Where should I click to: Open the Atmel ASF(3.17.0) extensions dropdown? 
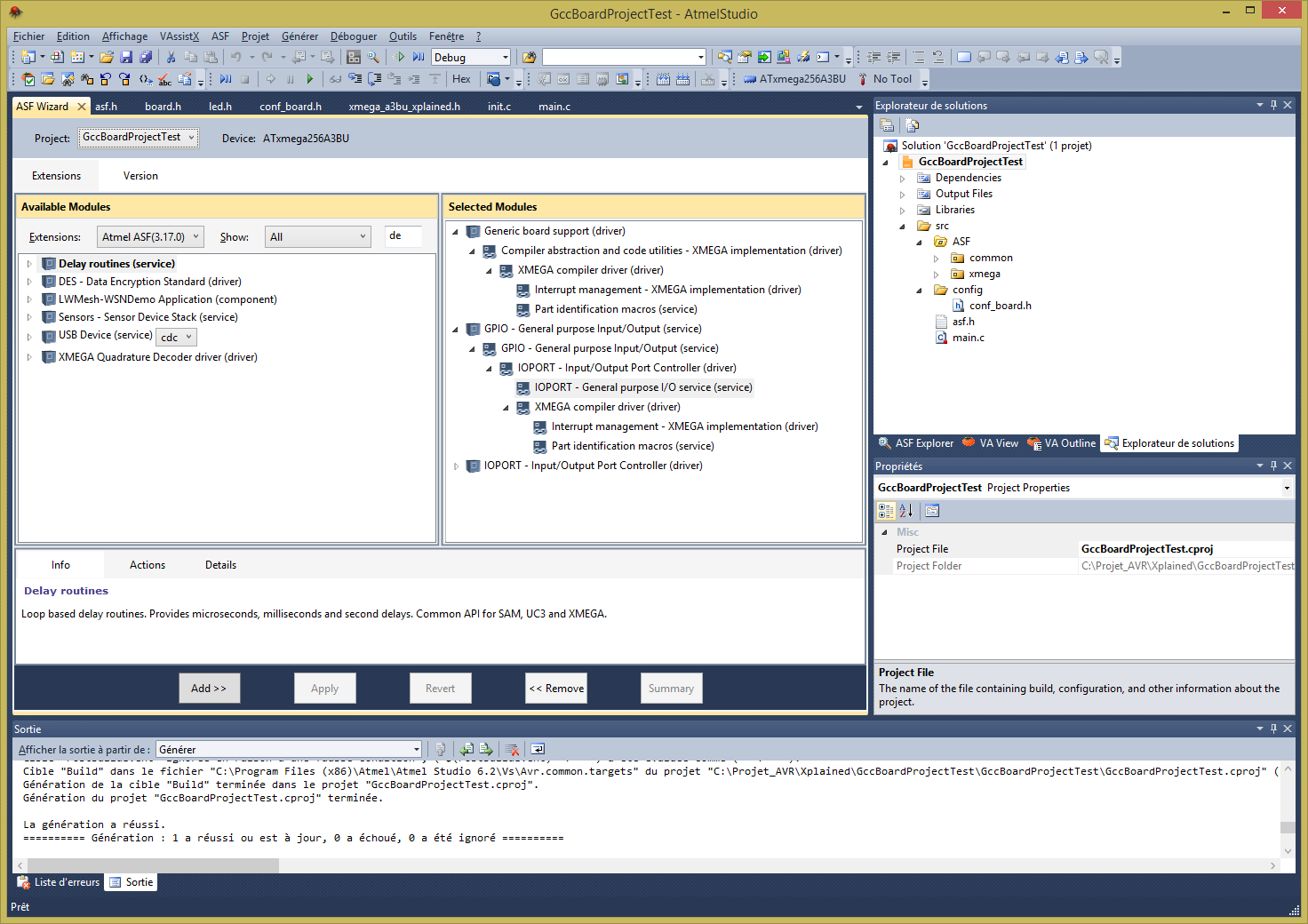[149, 237]
